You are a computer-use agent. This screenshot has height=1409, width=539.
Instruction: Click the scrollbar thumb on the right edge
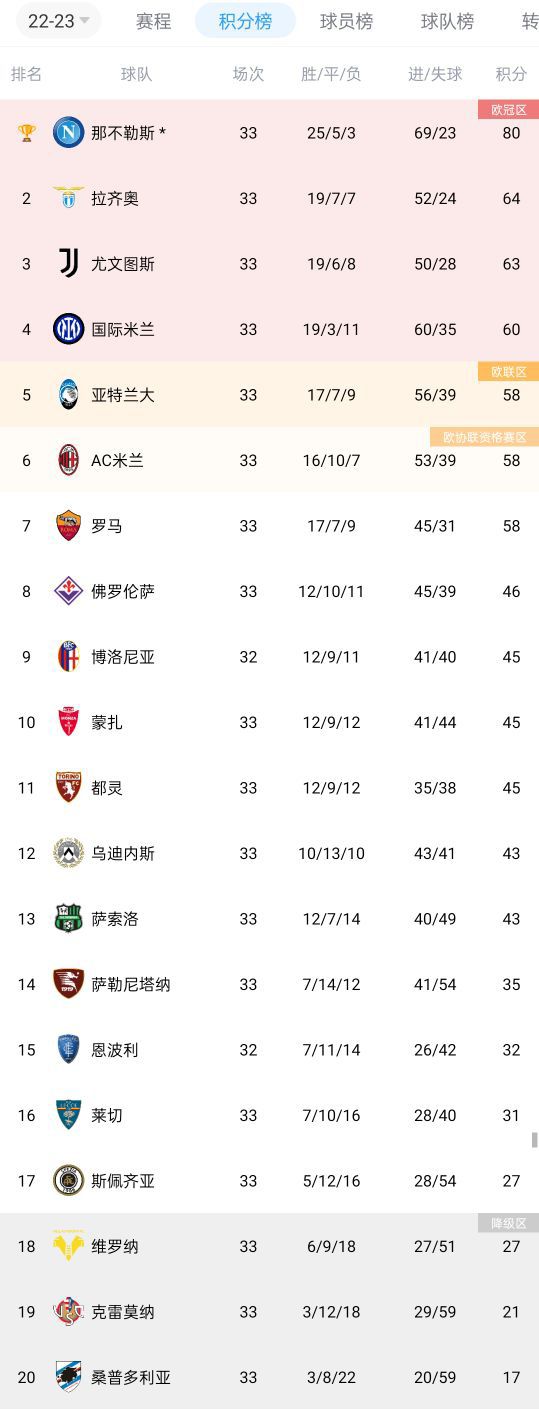535,1139
